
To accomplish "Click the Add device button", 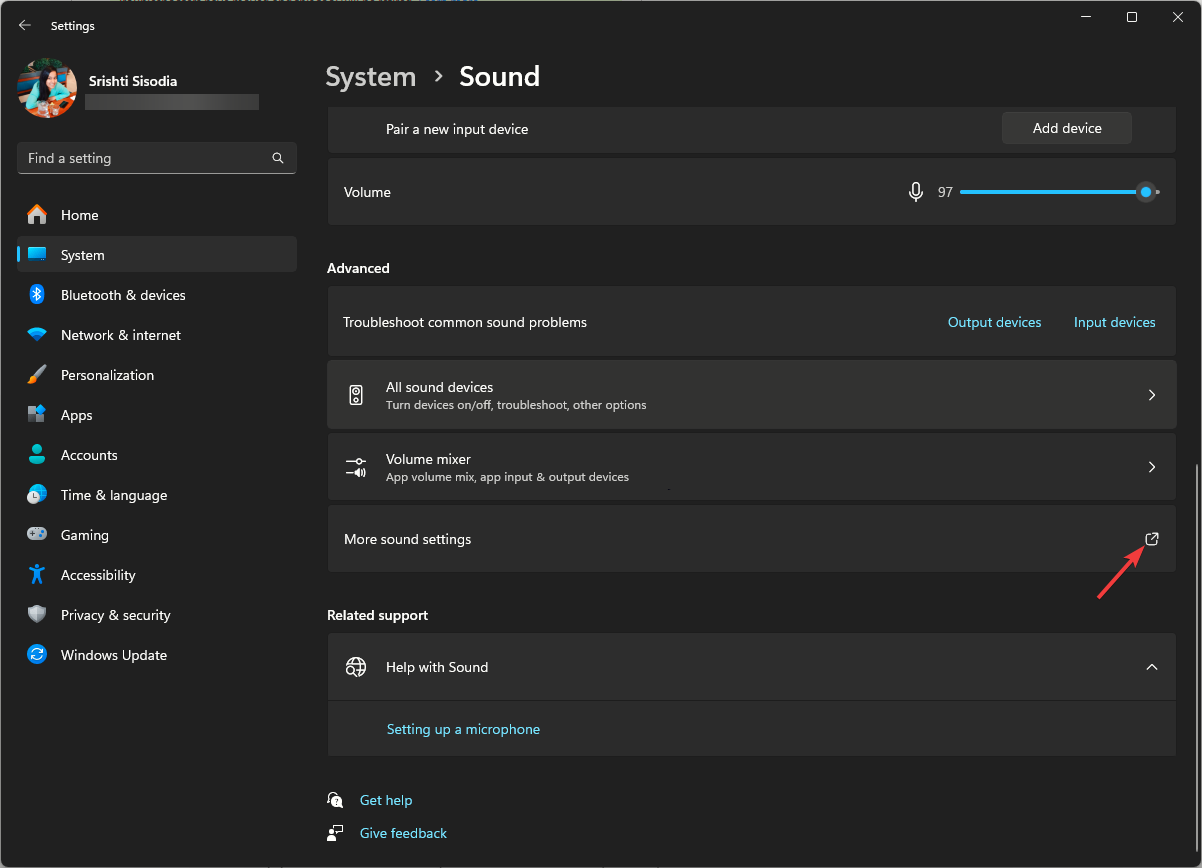I will coord(1067,128).
